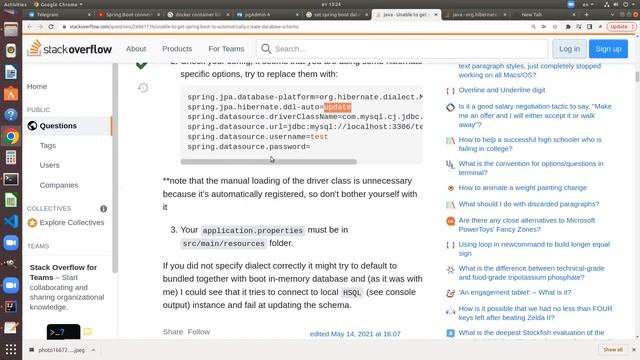Go back in Chrome
This screenshot has width=640, height=360.
click(x=29, y=27)
